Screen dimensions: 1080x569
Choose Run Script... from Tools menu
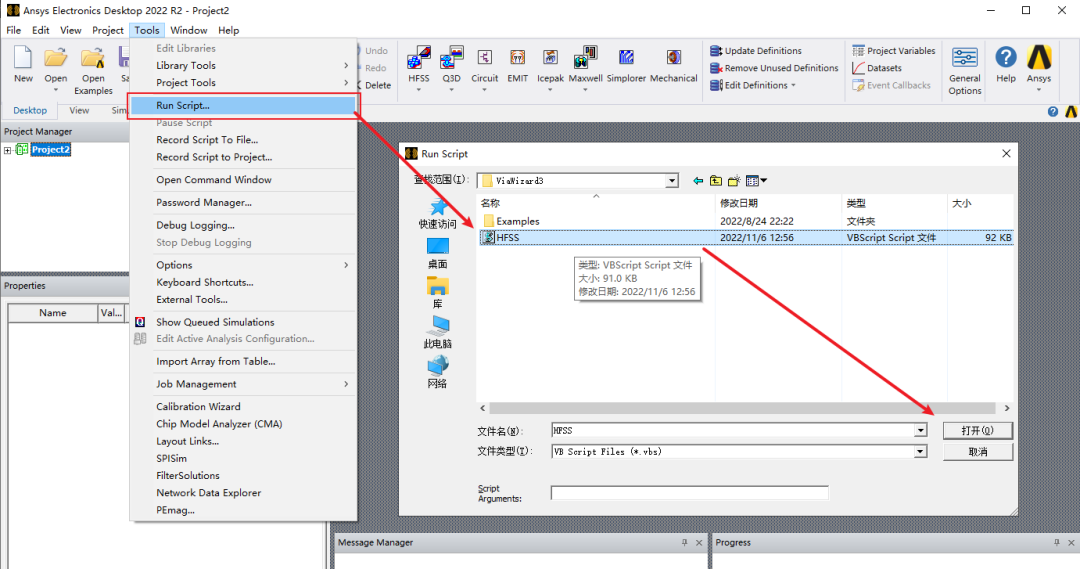(244, 105)
